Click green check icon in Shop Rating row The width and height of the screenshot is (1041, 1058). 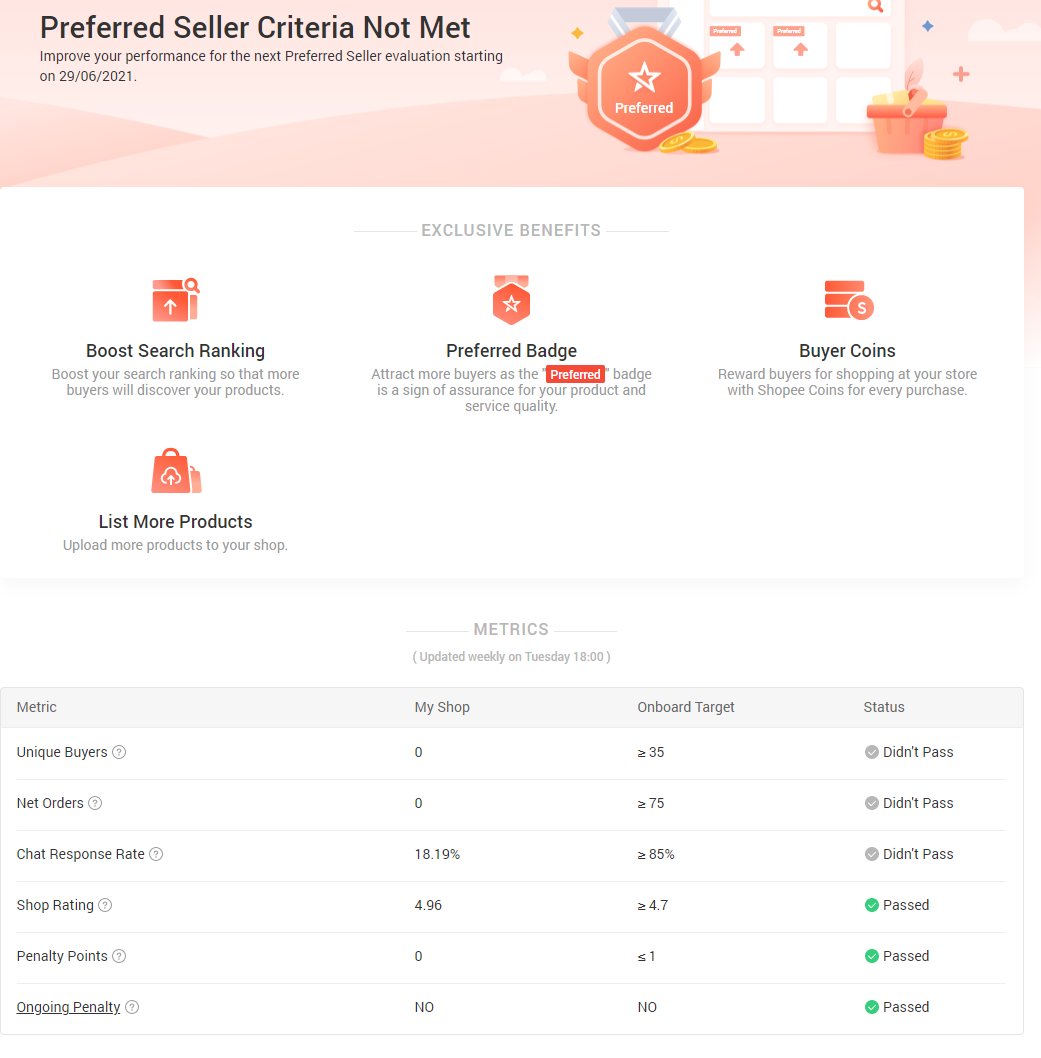pos(872,905)
